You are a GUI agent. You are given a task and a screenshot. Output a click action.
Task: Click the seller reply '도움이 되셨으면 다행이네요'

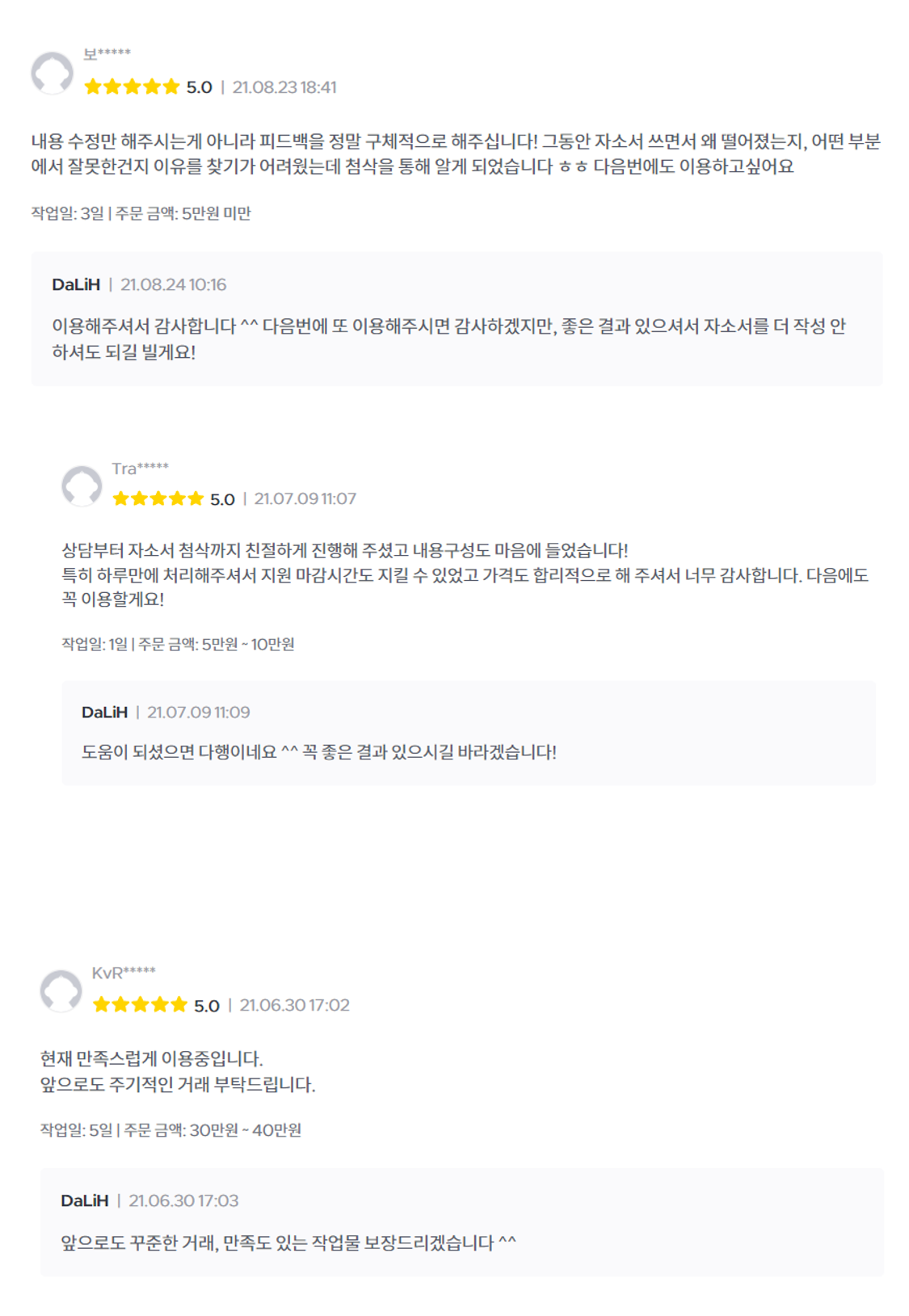coord(318,752)
